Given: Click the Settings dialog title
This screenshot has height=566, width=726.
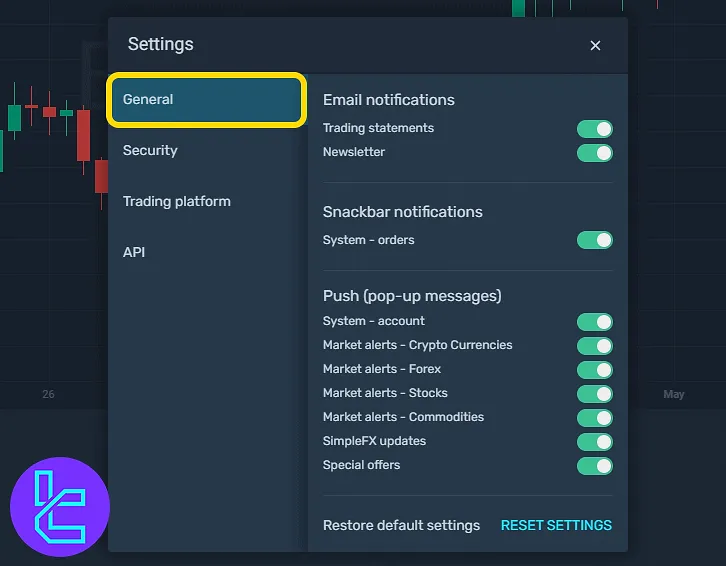Looking at the screenshot, I should click(x=161, y=44).
